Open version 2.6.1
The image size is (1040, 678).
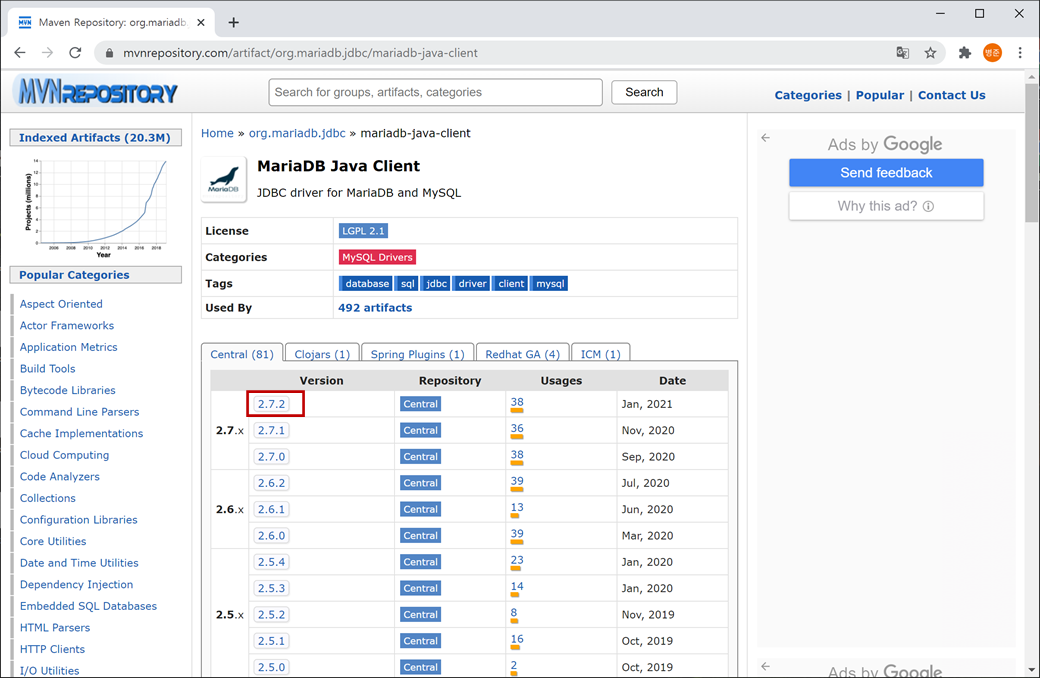click(x=271, y=509)
